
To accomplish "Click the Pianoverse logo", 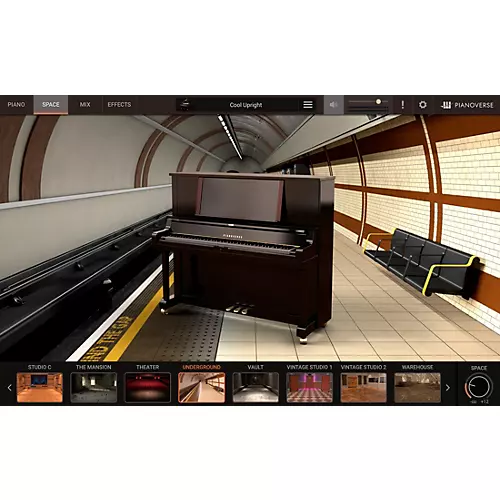I will pyautogui.click(x=467, y=105).
